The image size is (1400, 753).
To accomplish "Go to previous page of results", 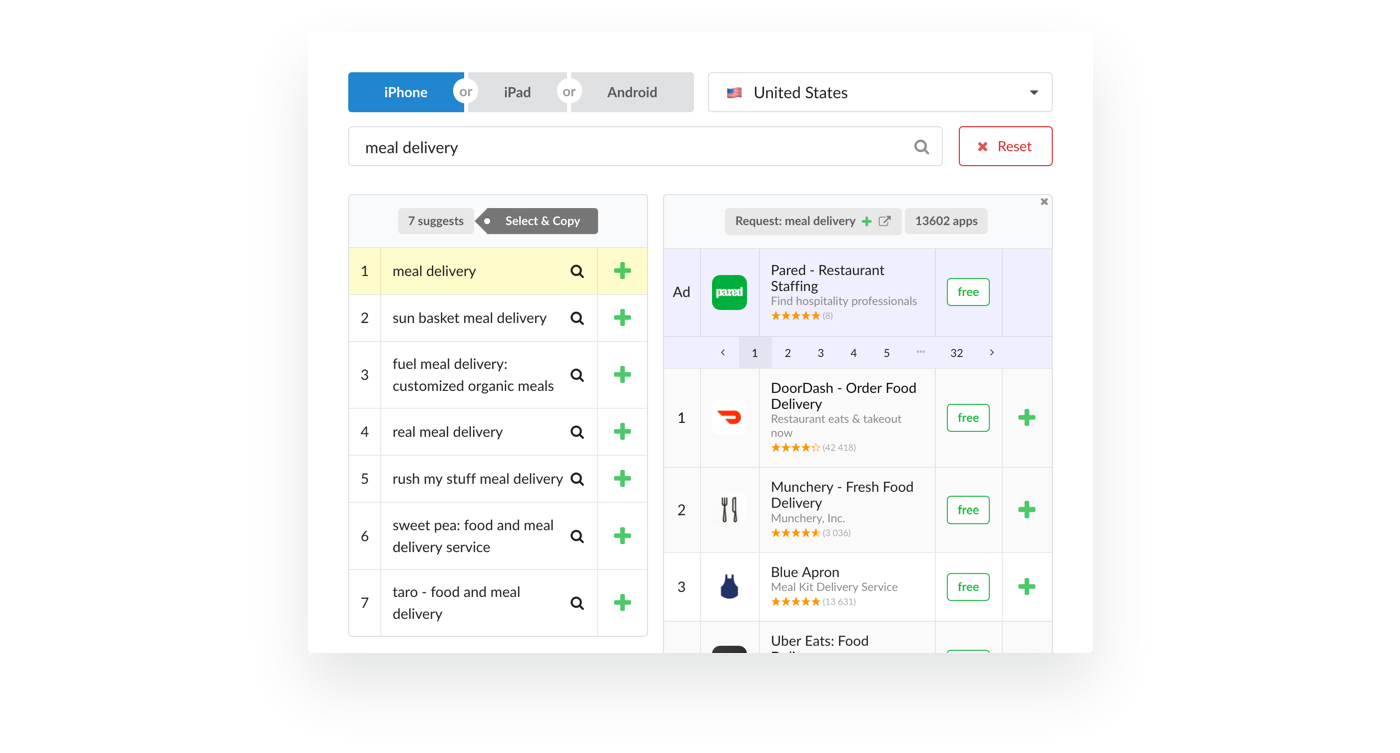I will [x=723, y=353].
